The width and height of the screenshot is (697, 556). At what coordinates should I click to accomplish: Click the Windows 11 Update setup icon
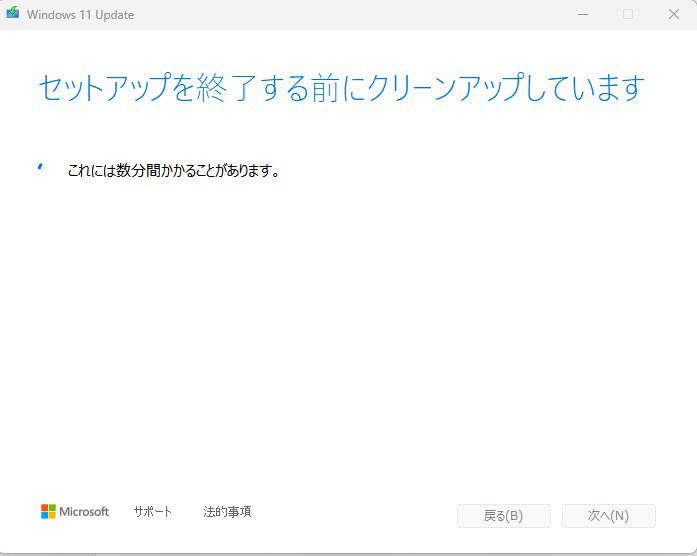12,12
